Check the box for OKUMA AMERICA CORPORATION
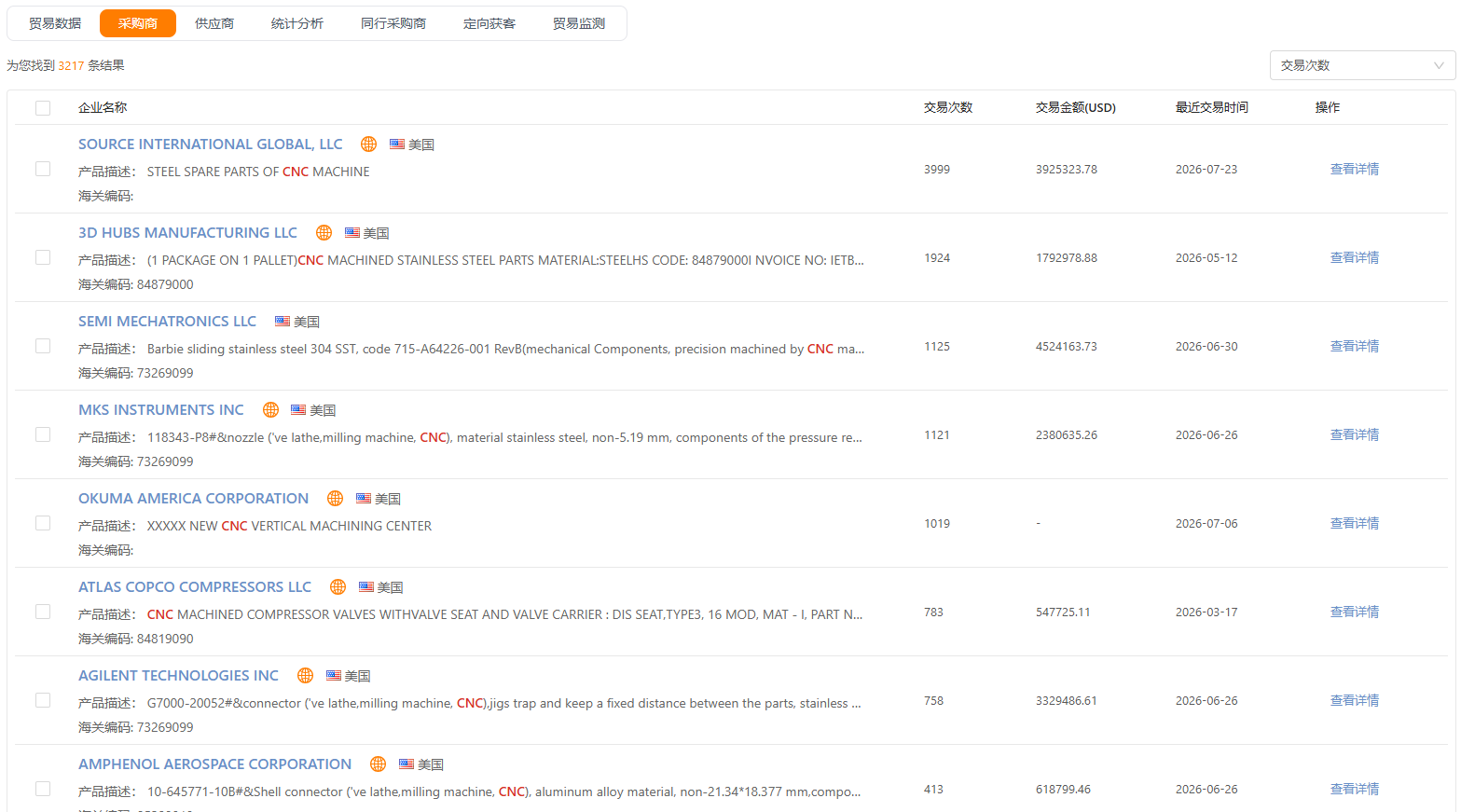Image resolution: width=1461 pixels, height=812 pixels. click(x=43, y=523)
